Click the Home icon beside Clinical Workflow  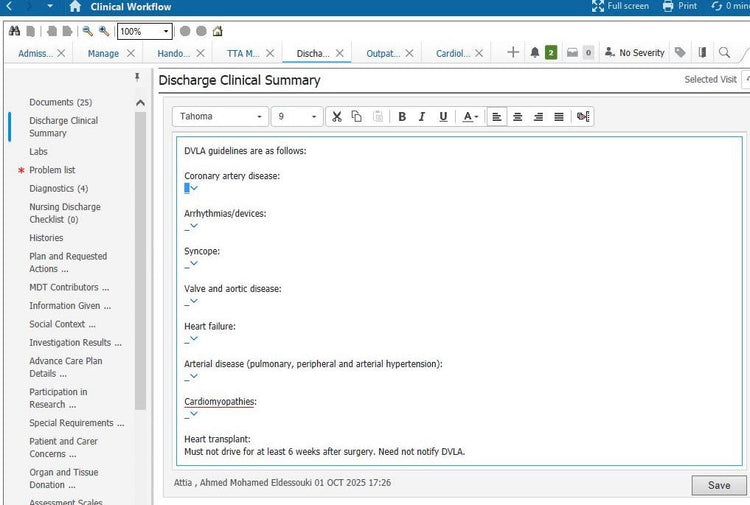coord(75,6)
